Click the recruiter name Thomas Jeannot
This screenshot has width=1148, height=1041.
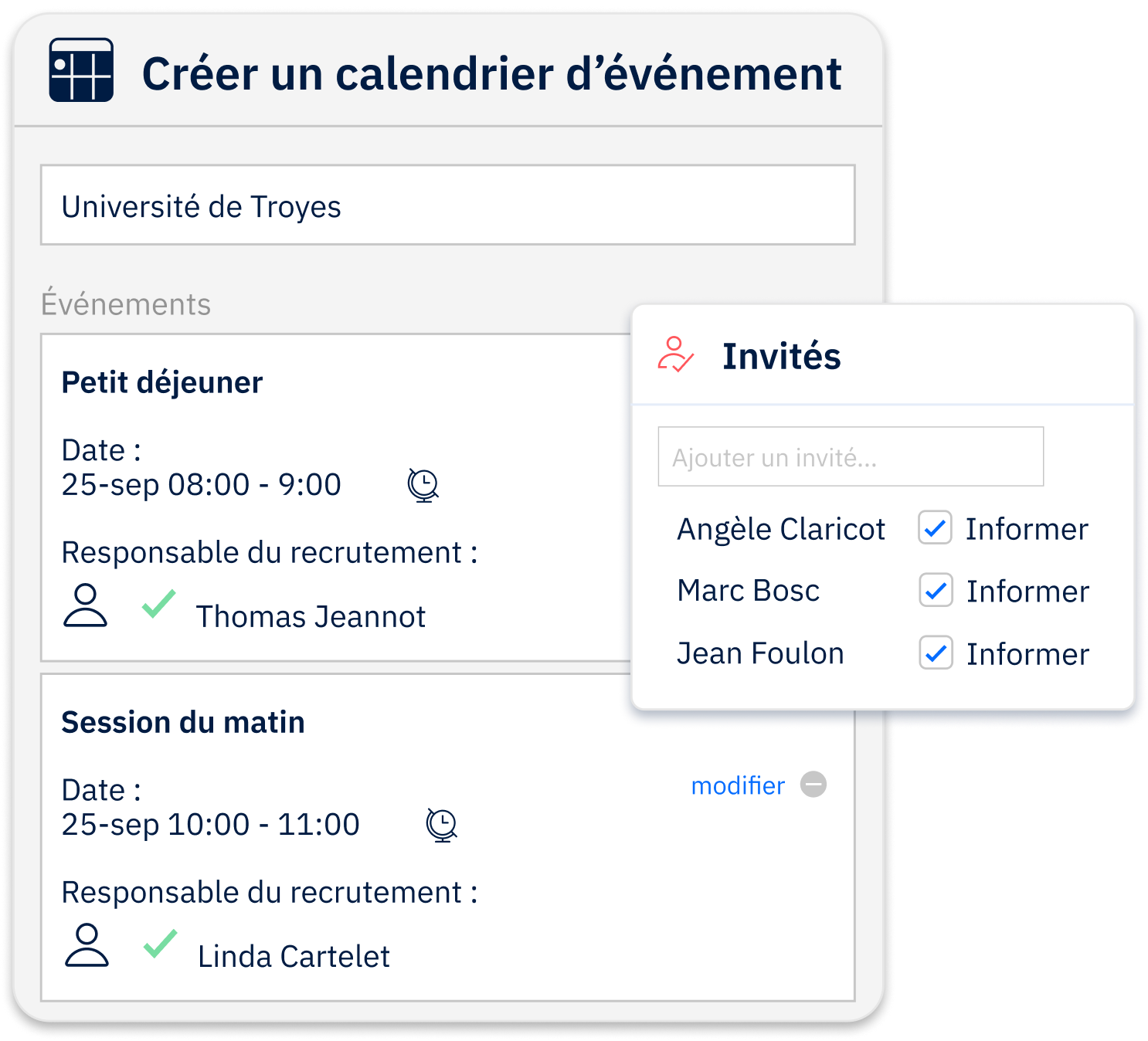click(311, 617)
